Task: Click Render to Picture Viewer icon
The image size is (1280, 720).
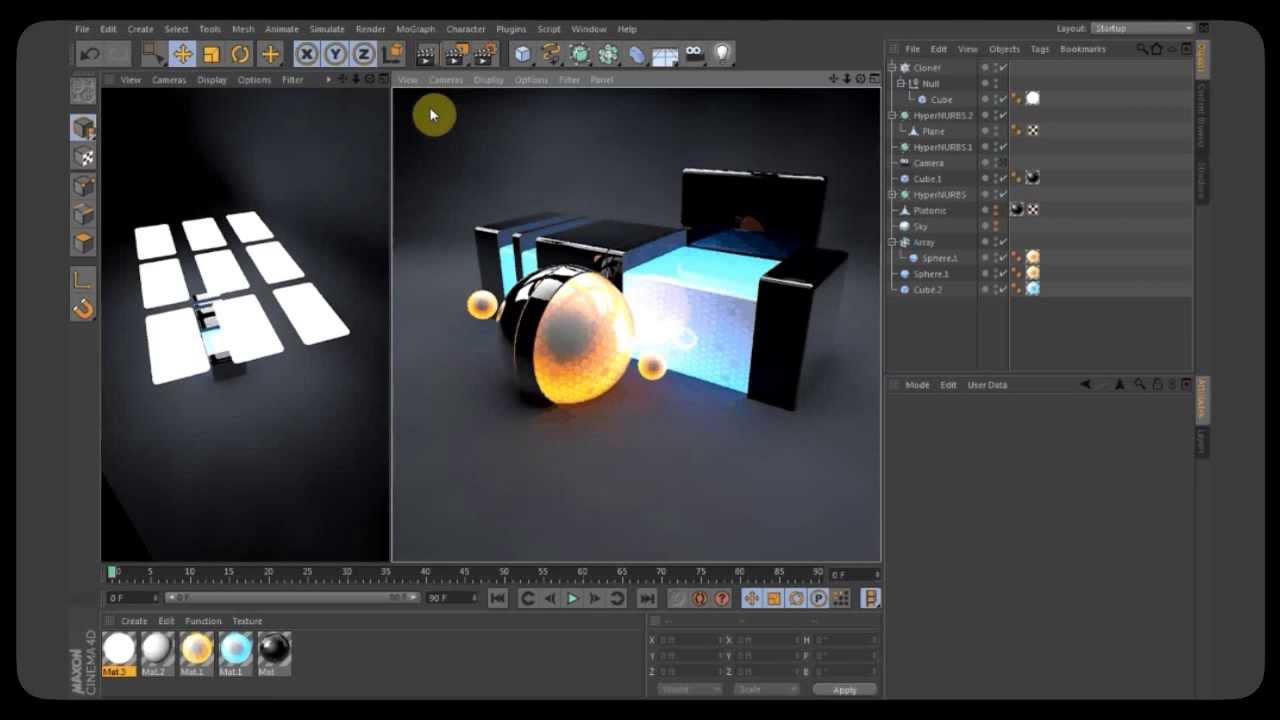Action: [x=456, y=54]
